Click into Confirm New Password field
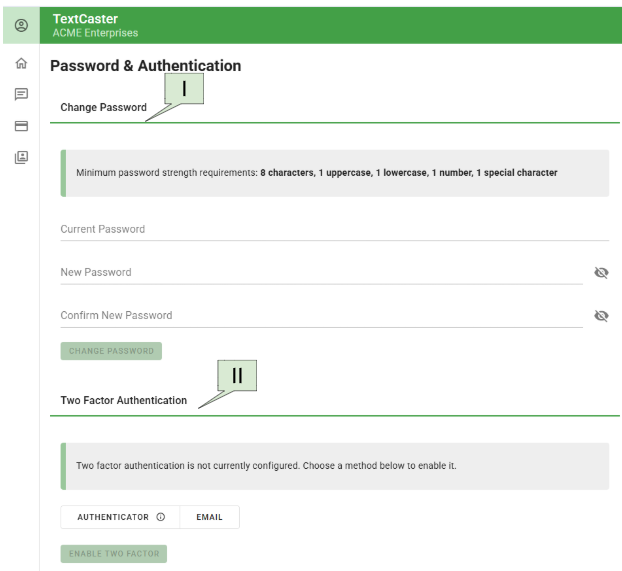622x571 pixels. pos(320,315)
